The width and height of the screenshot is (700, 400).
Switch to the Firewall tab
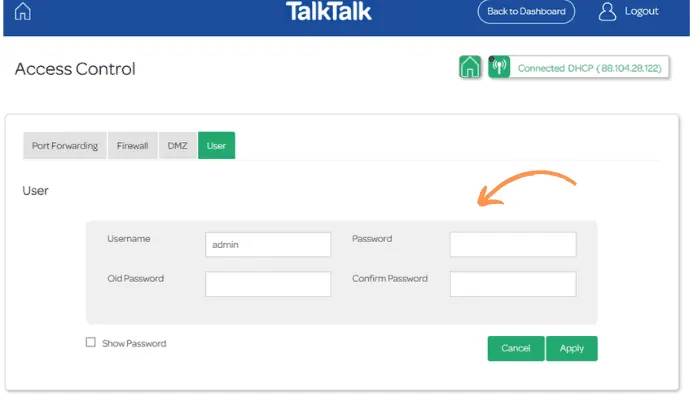tap(133, 146)
